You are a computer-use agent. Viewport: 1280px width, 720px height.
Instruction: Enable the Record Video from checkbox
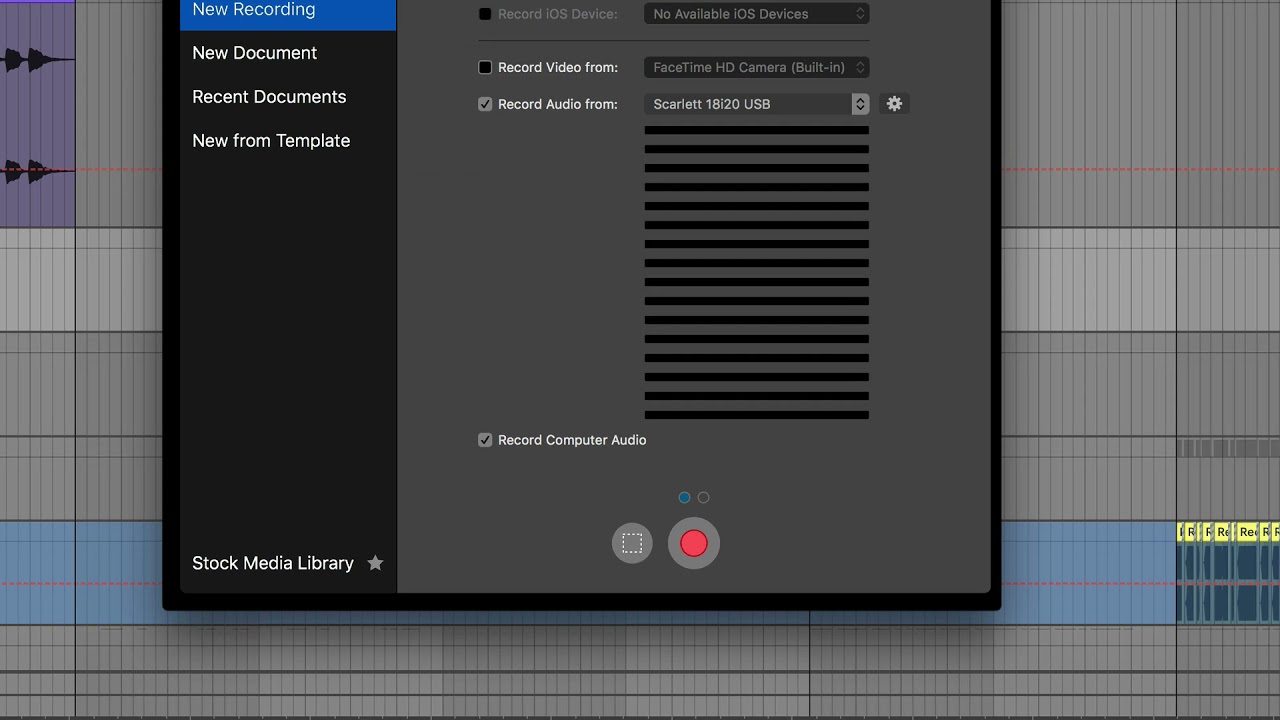(x=485, y=67)
